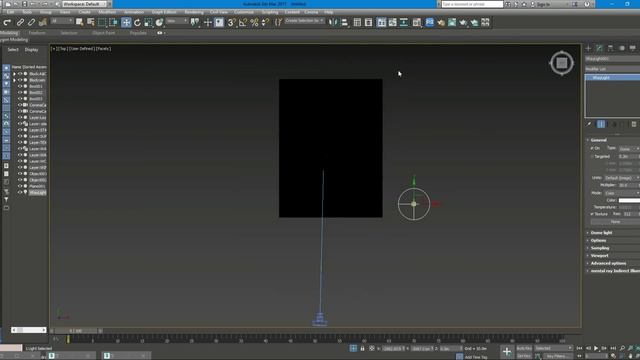This screenshot has width=640, height=360.
Task: Open the Hierarchy command panel tab
Action: [x=610, y=48]
